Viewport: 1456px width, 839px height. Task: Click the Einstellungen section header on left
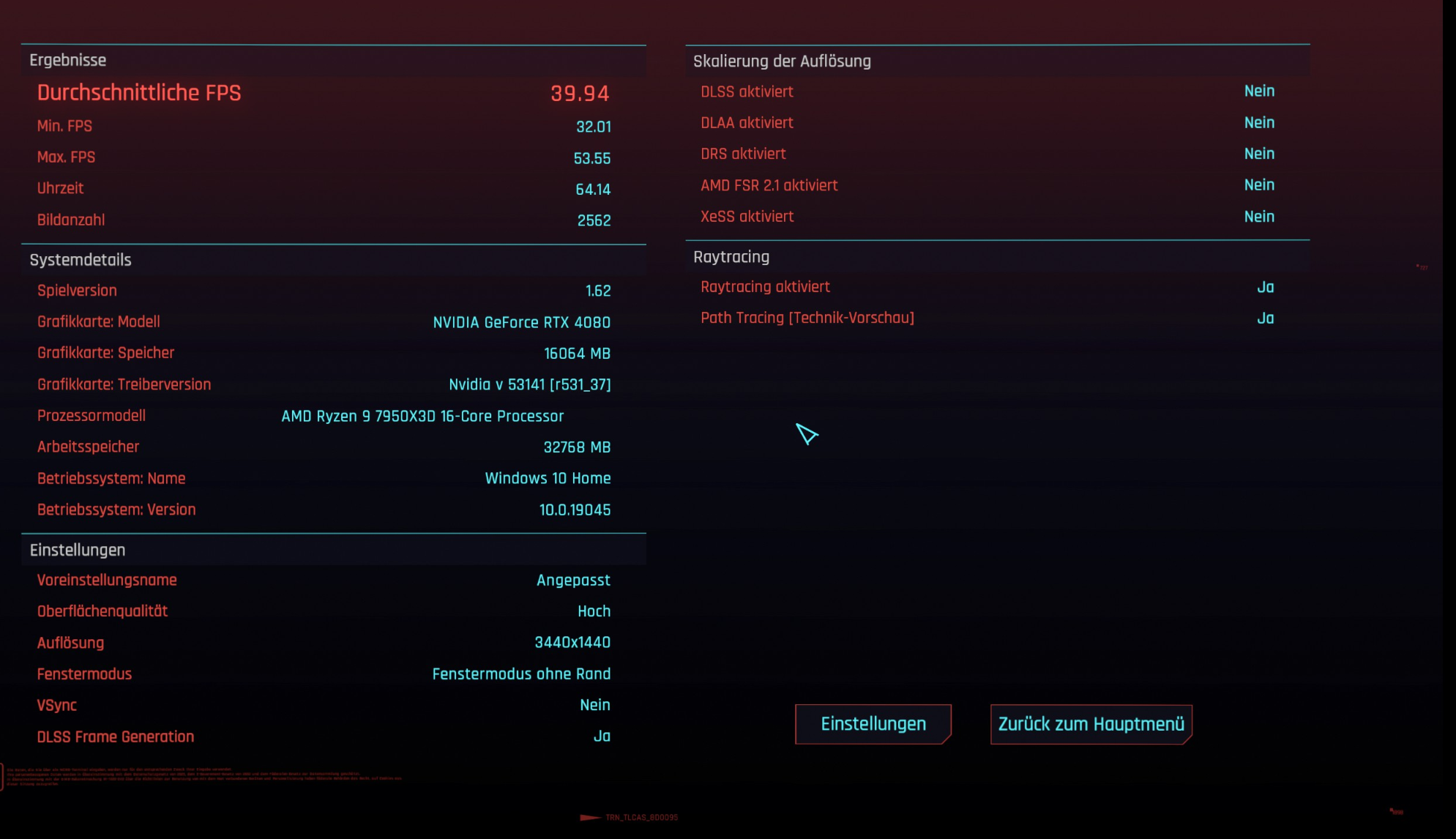coord(77,550)
